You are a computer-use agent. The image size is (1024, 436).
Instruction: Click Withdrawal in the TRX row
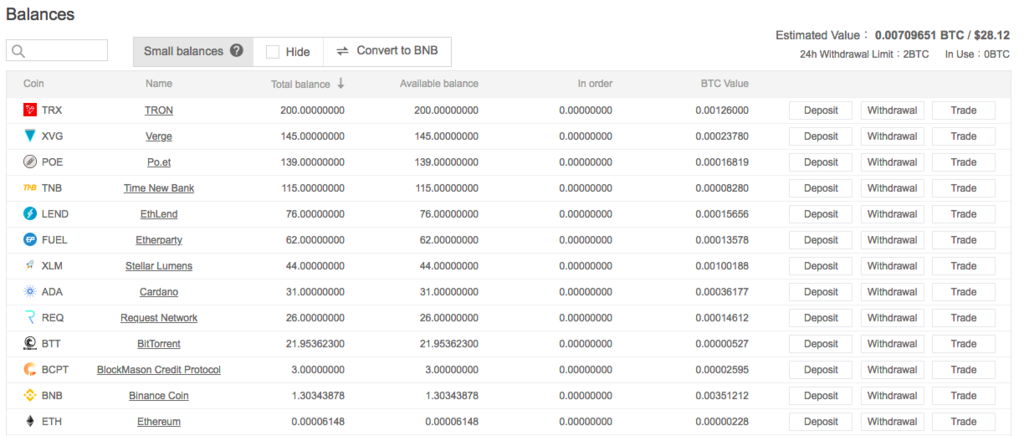892,110
